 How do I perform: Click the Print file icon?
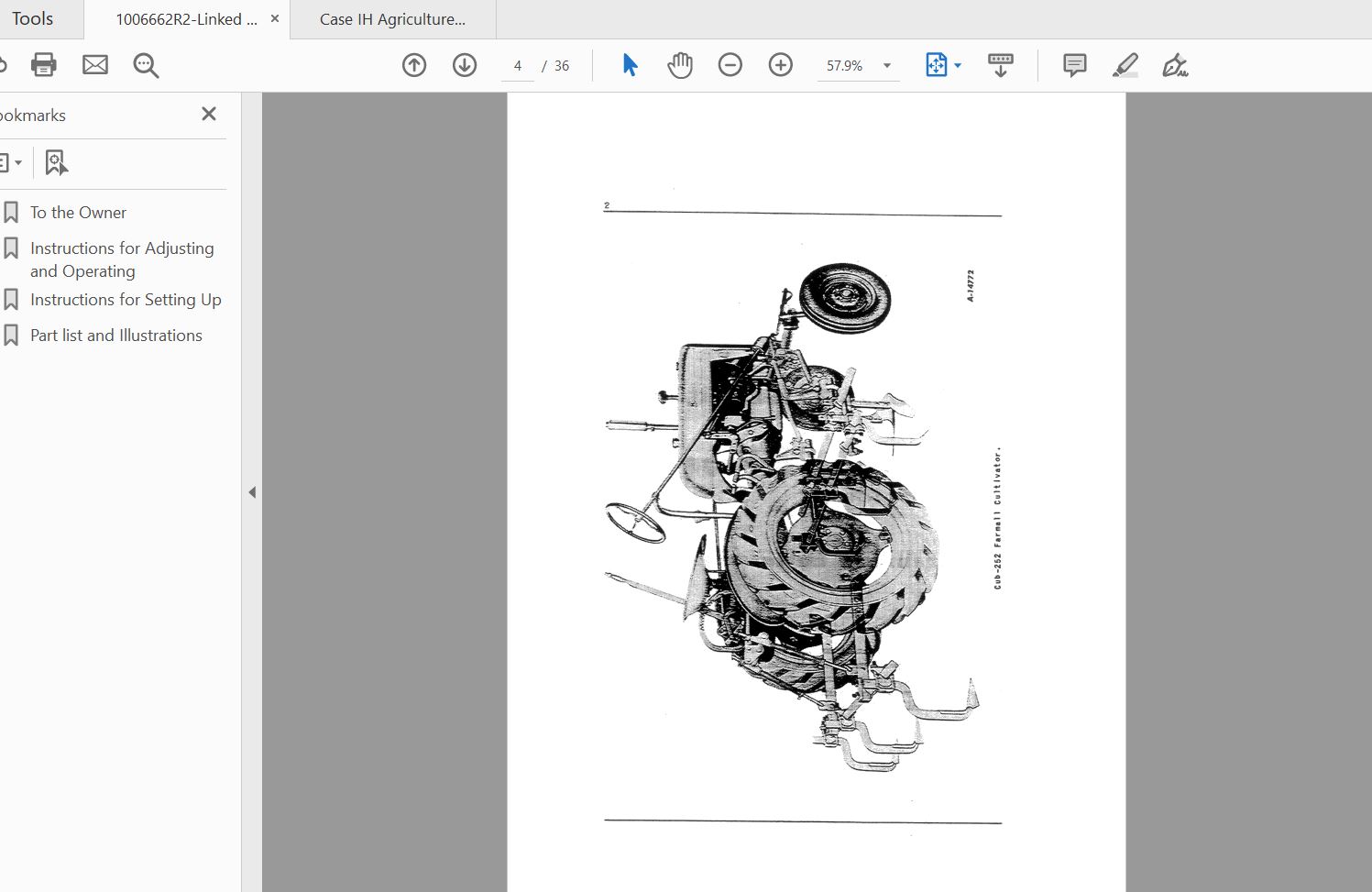(43, 65)
